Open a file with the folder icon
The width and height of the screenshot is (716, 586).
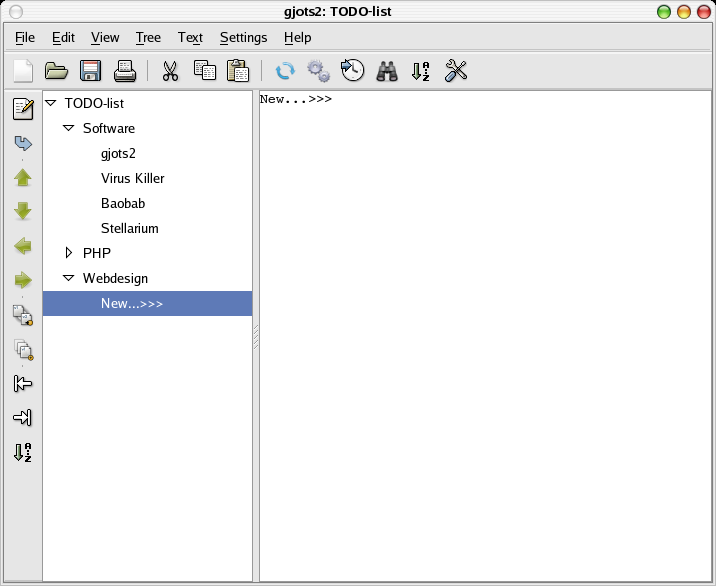[57, 71]
